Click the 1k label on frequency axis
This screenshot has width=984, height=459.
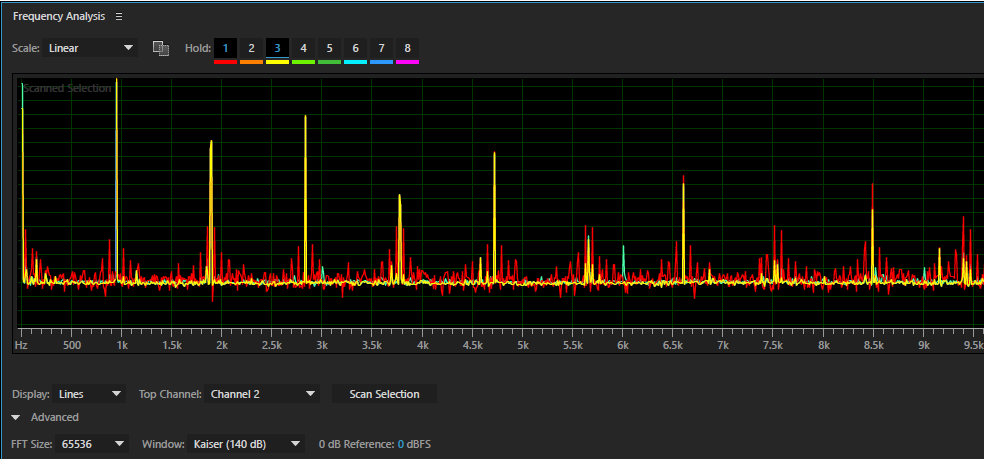click(122, 345)
